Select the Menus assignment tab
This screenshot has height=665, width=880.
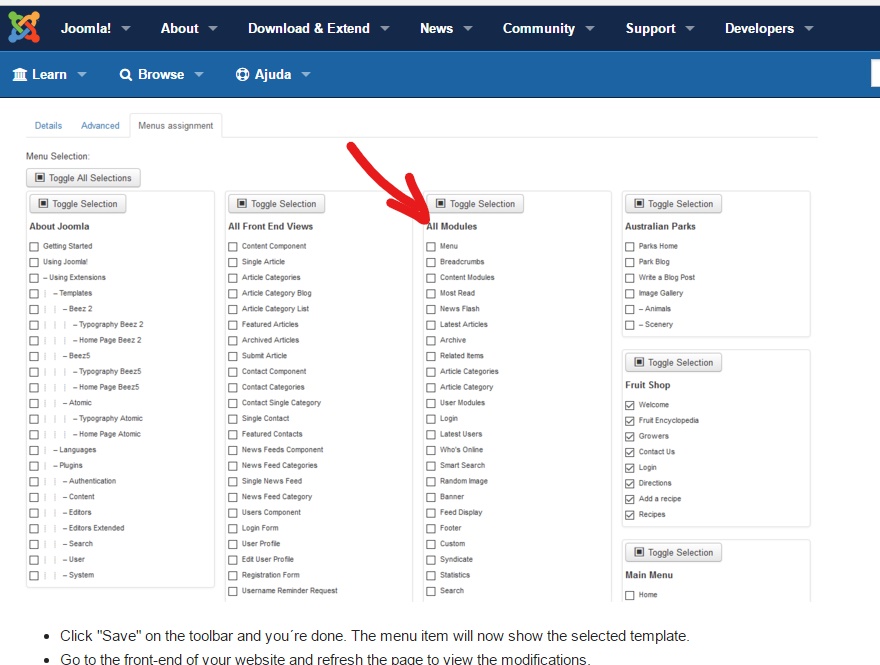176,126
